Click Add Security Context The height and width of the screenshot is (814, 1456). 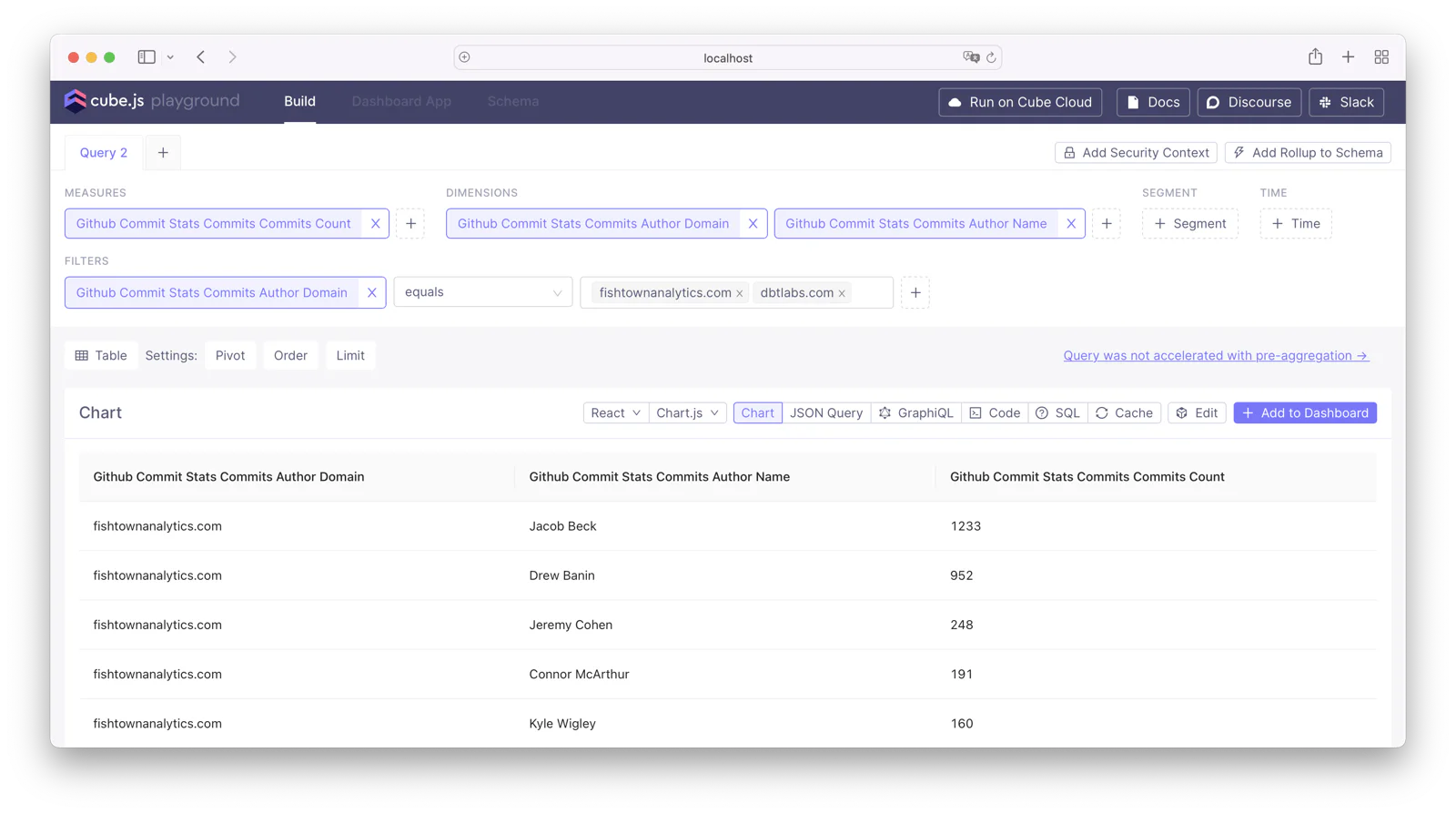1136,153
